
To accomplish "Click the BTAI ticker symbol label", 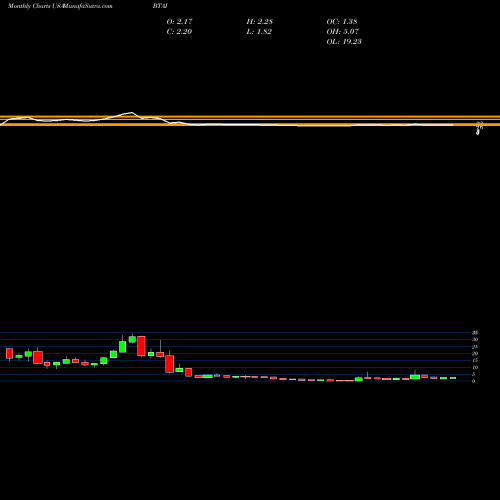I will (x=160, y=6).
